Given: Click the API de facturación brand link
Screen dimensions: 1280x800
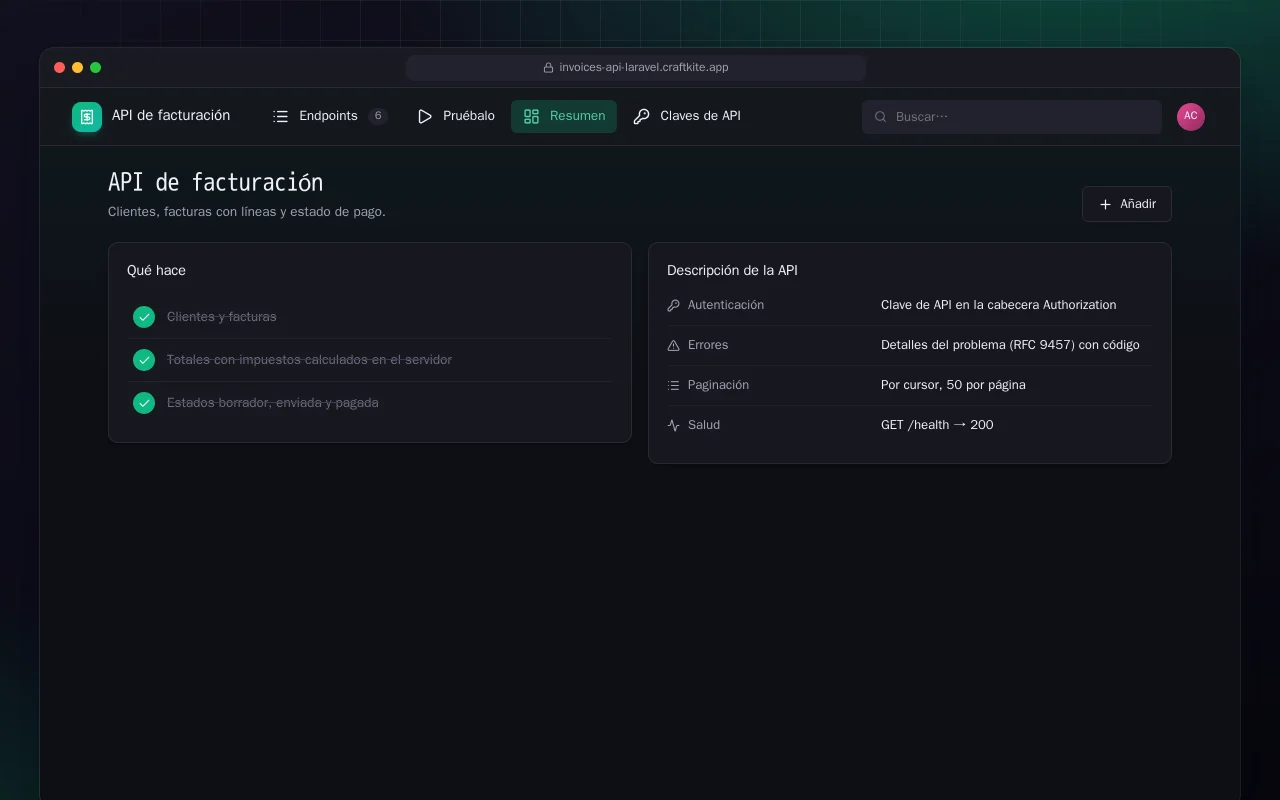Looking at the screenshot, I should click(x=151, y=116).
